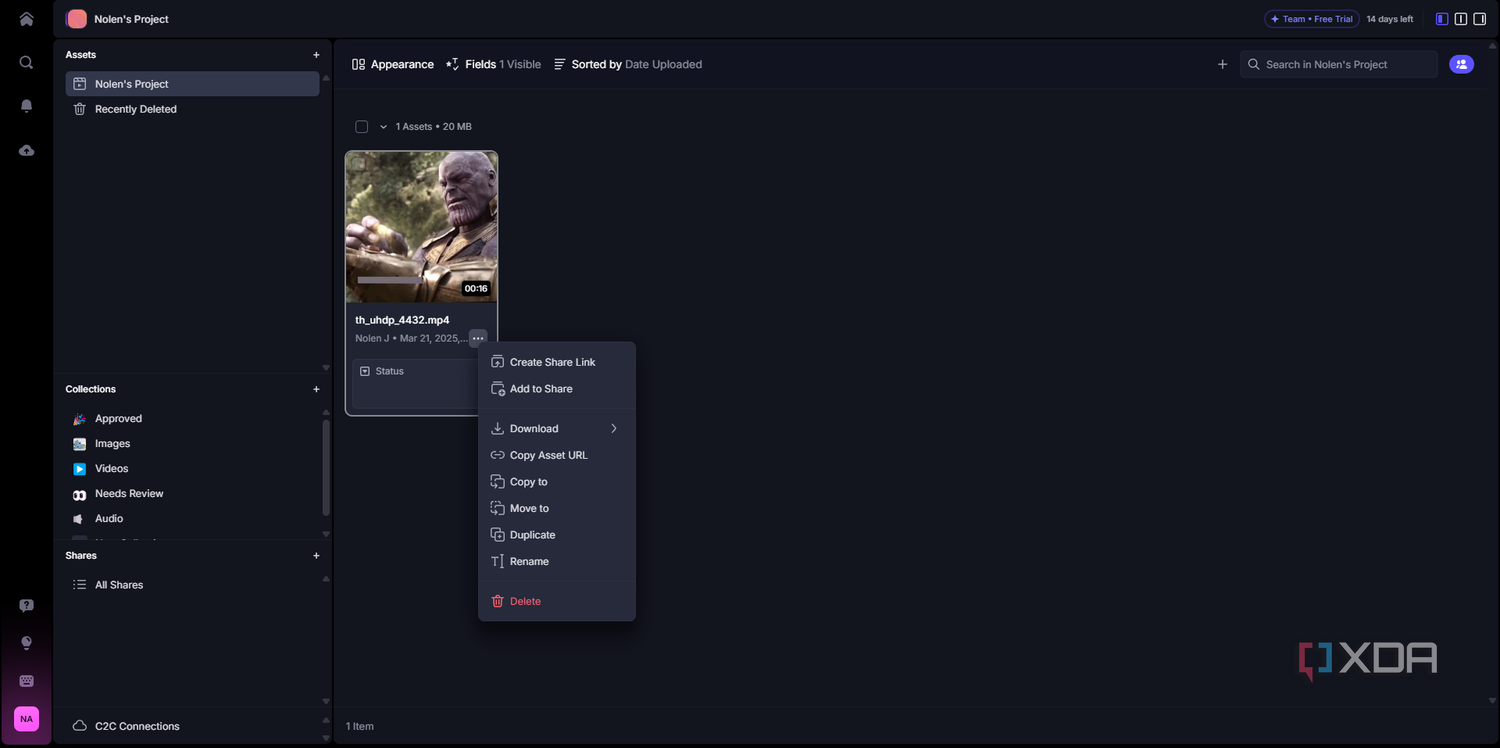Click the Audio collection speaker icon

pos(79,518)
